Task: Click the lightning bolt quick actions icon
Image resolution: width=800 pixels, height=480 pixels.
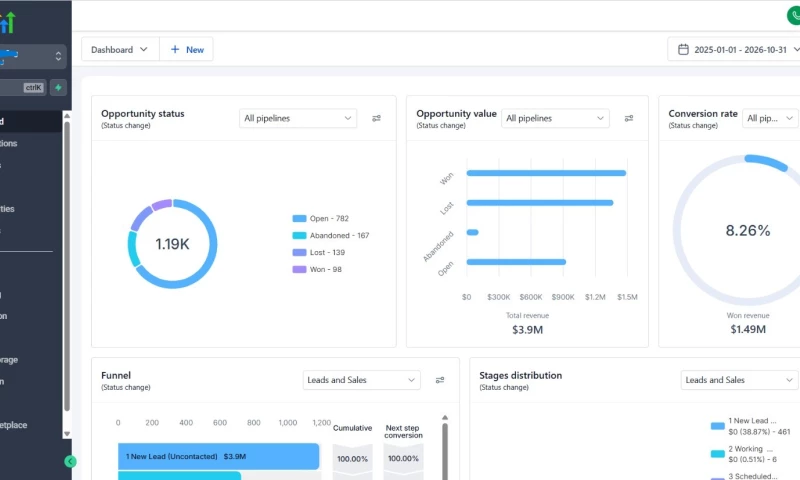Action: pyautogui.click(x=58, y=88)
